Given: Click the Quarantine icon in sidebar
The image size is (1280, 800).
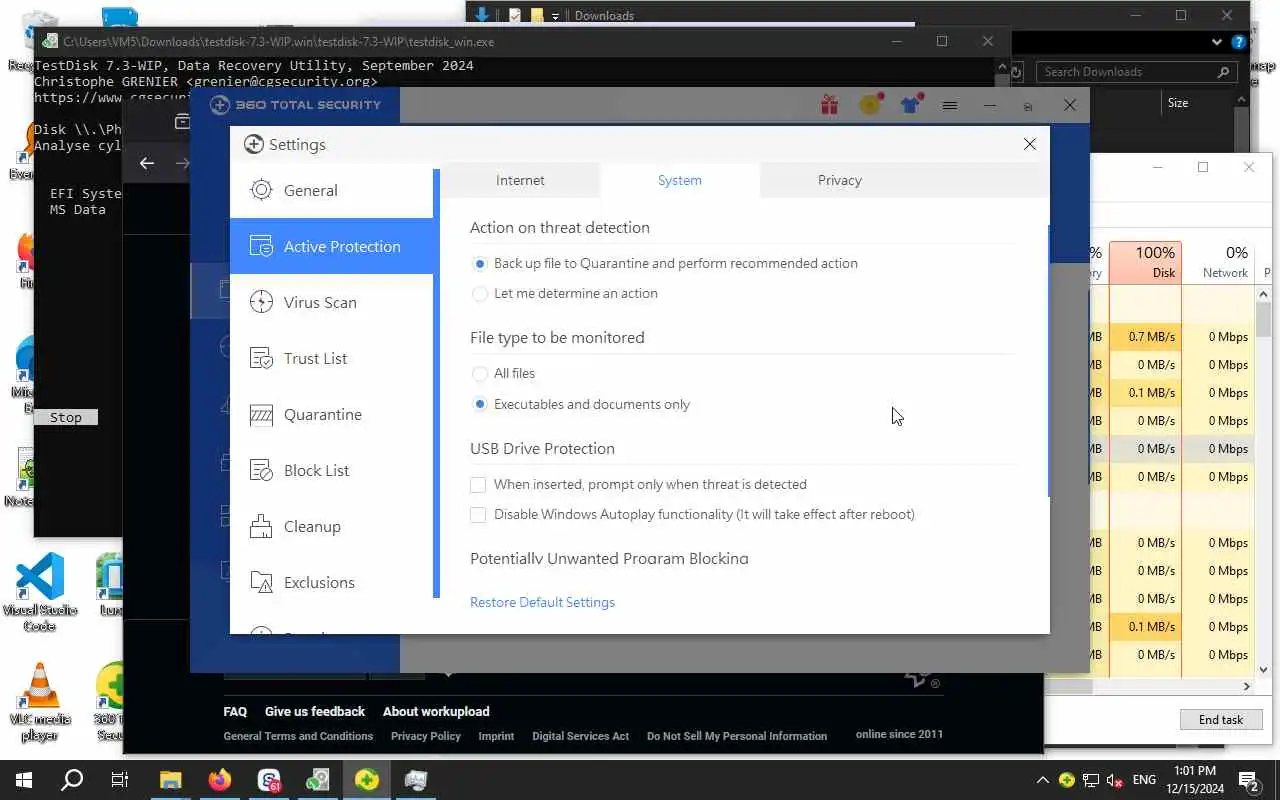Looking at the screenshot, I should pyautogui.click(x=261, y=414).
